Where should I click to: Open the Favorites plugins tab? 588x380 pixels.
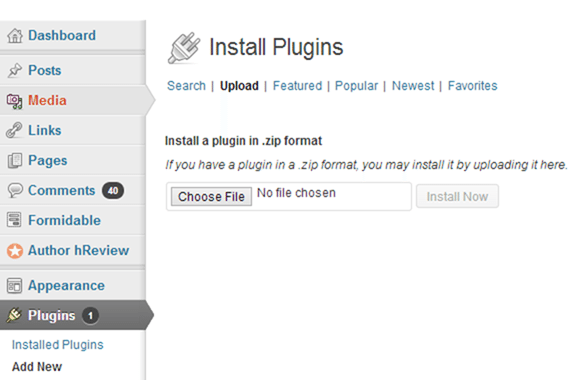(x=472, y=86)
